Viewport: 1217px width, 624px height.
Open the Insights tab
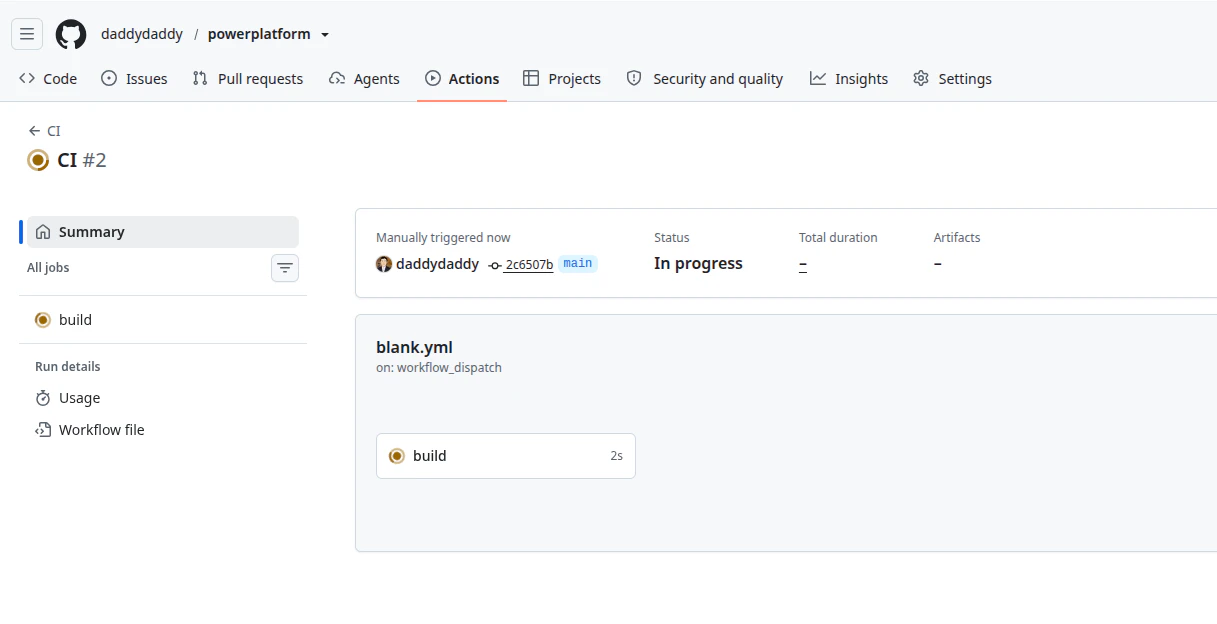849,79
